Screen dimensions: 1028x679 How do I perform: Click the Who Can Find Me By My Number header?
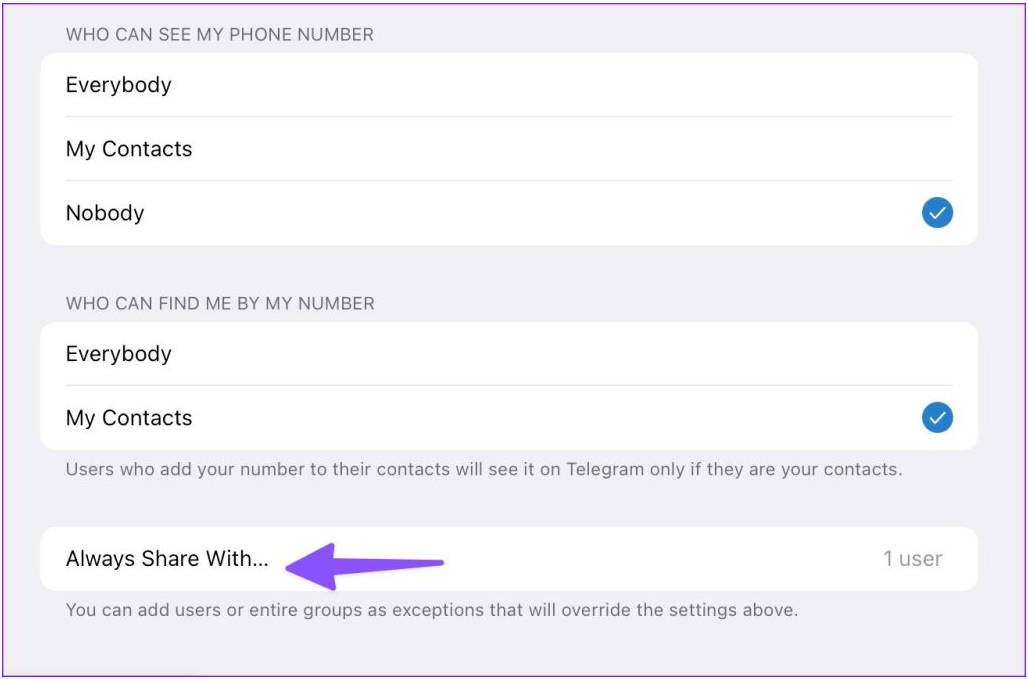coord(220,304)
